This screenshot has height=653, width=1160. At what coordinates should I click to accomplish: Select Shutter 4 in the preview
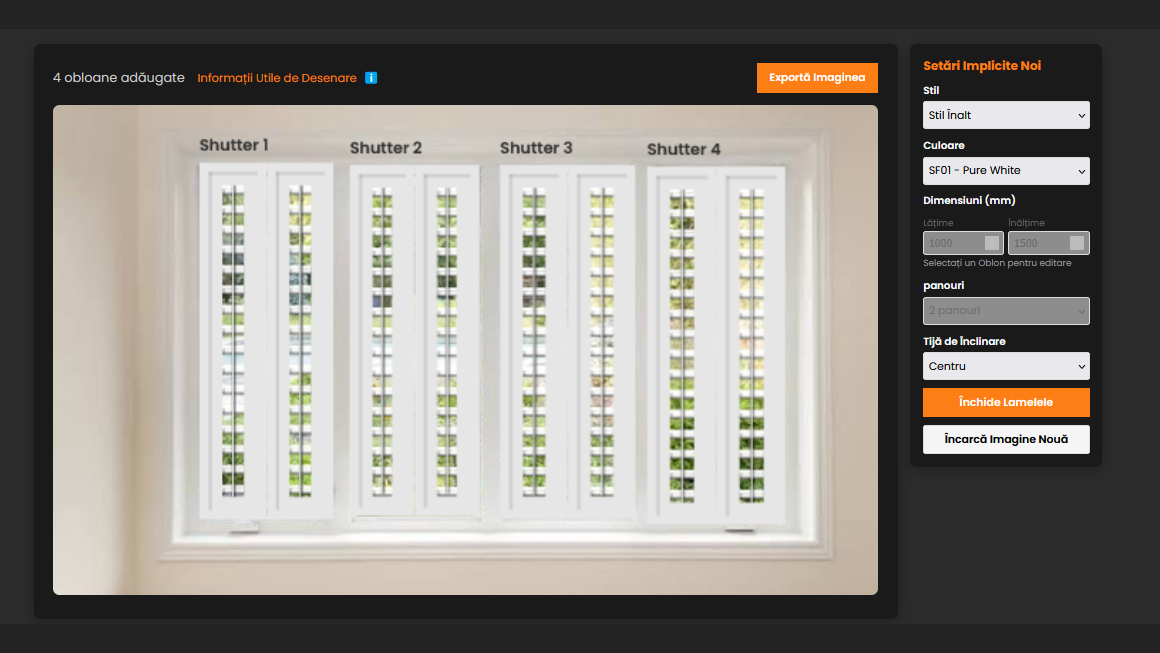tap(716, 345)
